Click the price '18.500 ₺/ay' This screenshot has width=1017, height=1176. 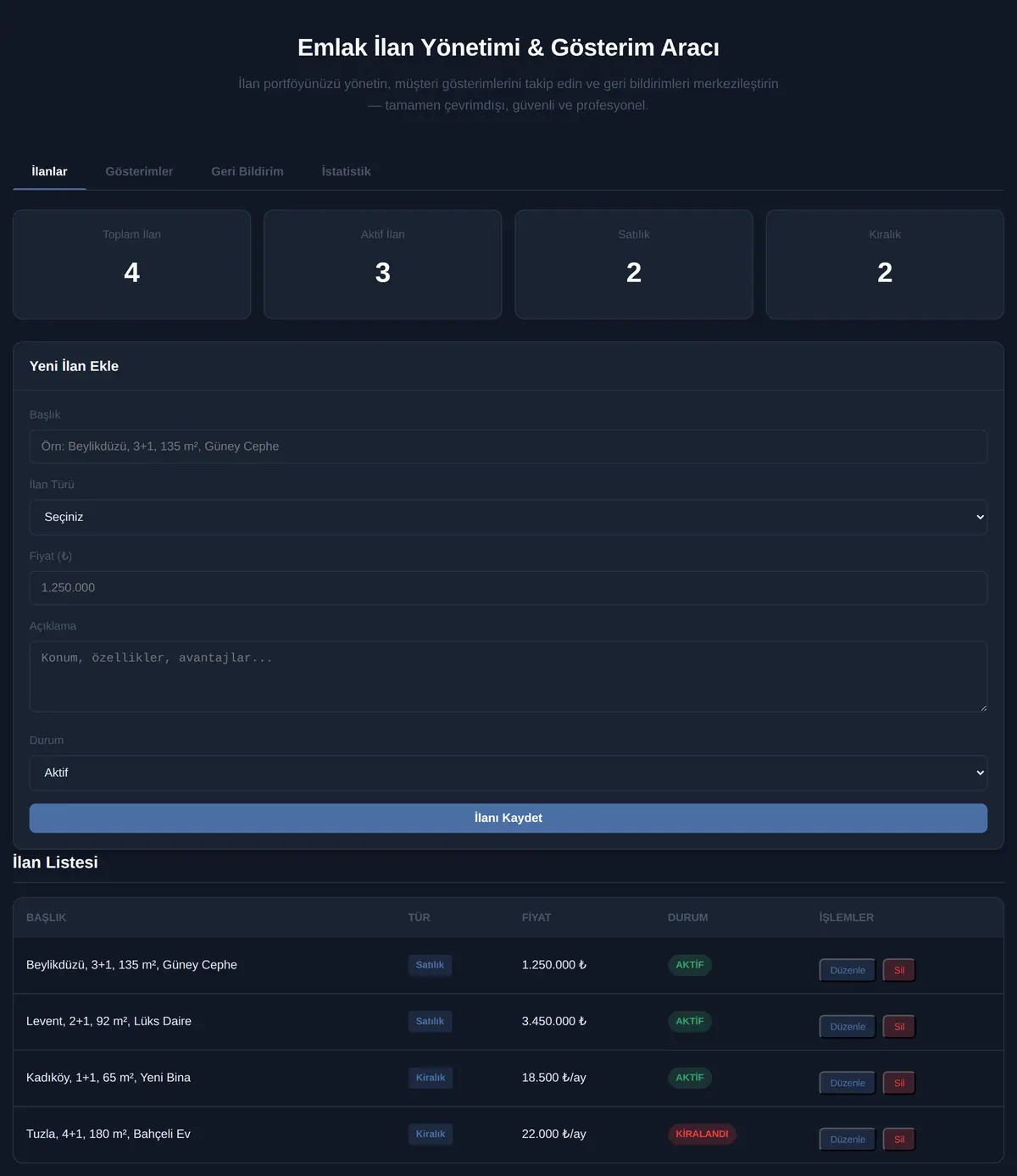pos(554,1078)
